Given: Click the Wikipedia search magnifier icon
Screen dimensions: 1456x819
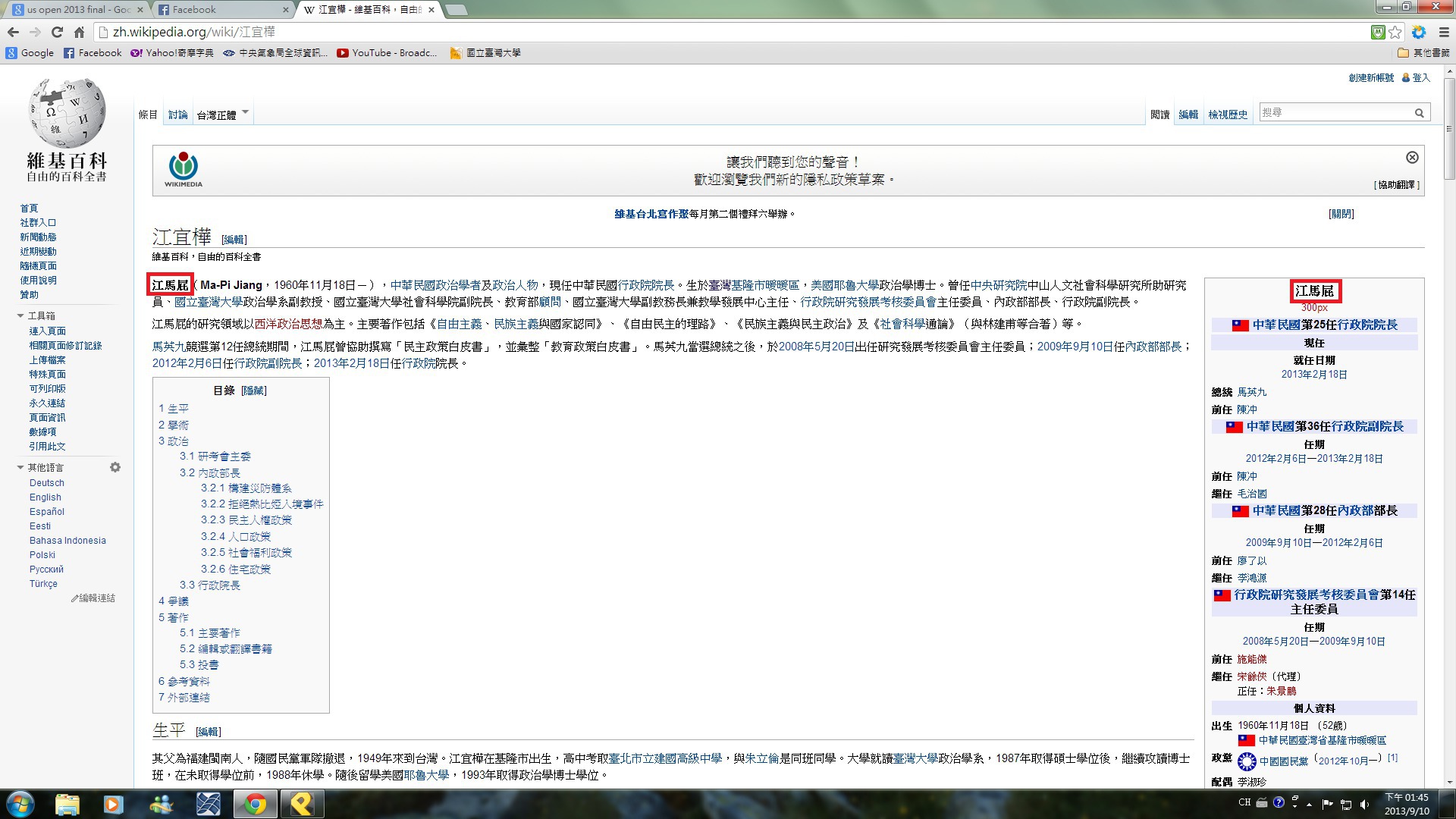Looking at the screenshot, I should [1419, 113].
